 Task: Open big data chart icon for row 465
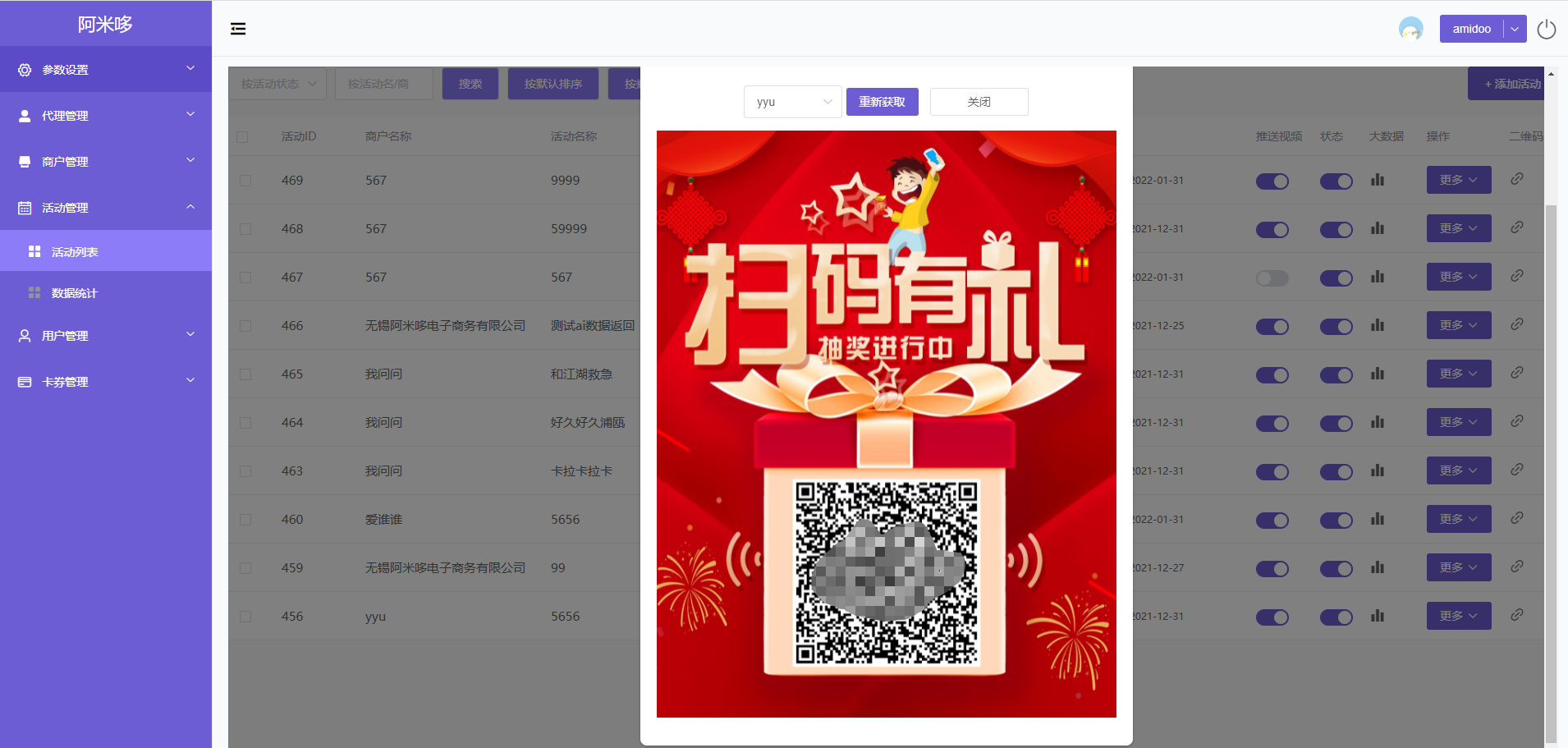click(x=1378, y=374)
